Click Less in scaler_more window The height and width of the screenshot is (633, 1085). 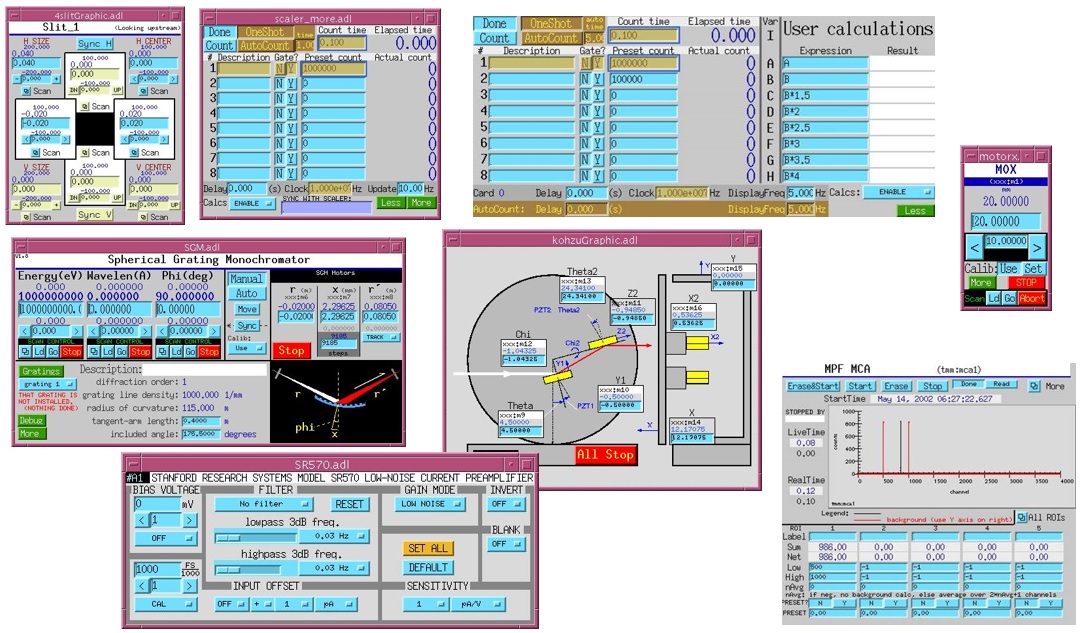point(391,203)
